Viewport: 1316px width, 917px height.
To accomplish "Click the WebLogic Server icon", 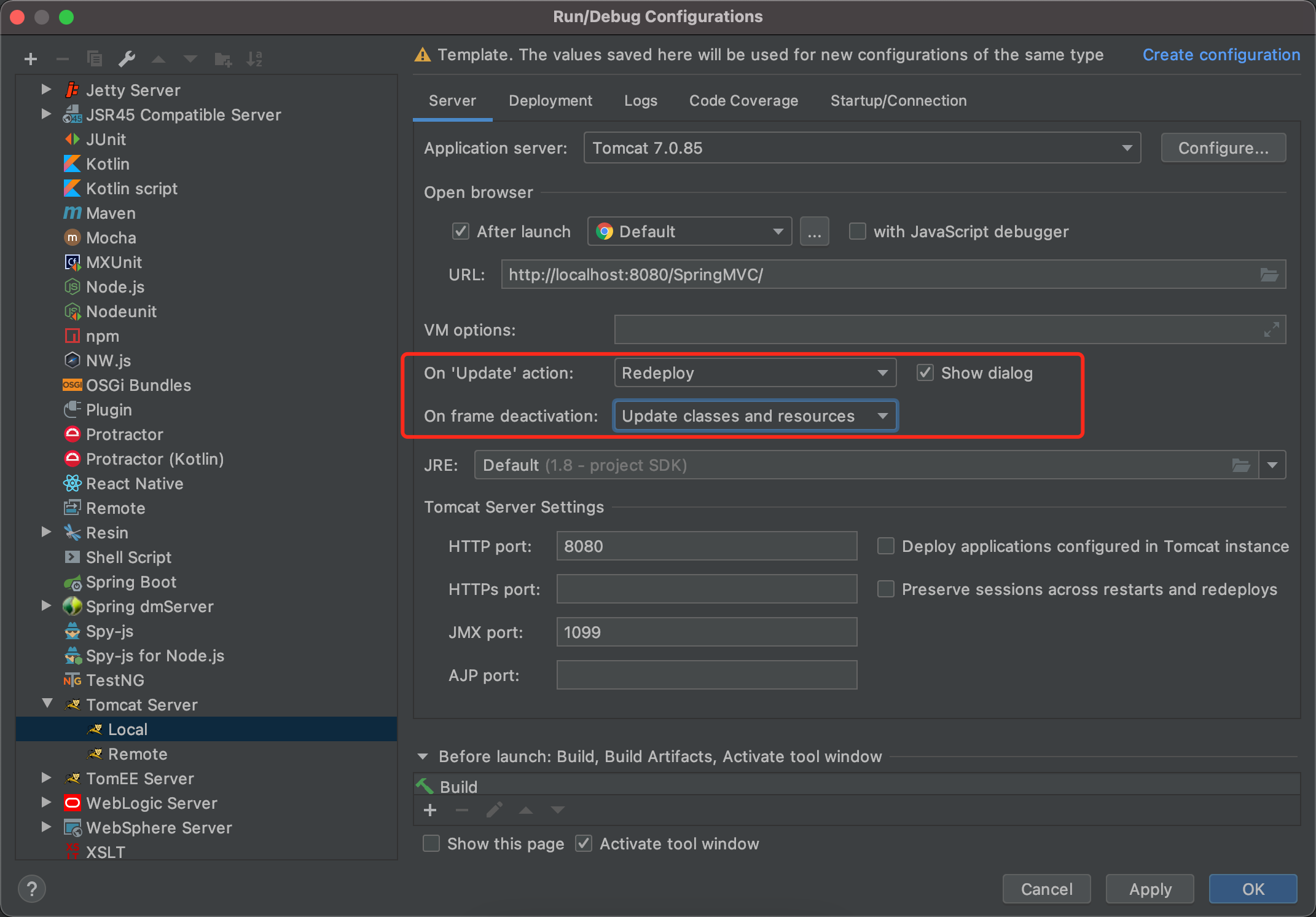I will 72,803.
